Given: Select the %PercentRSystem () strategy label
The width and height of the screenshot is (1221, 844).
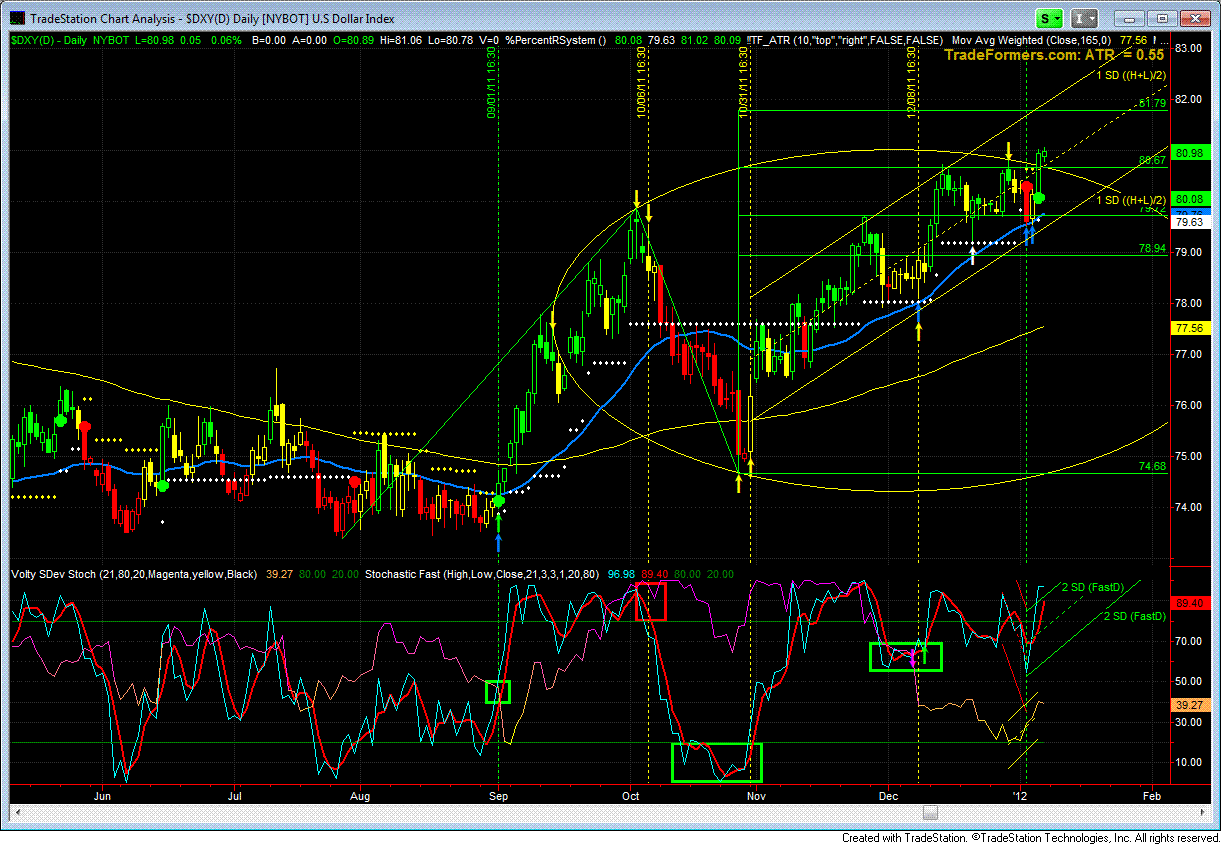Looking at the screenshot, I should [557, 39].
